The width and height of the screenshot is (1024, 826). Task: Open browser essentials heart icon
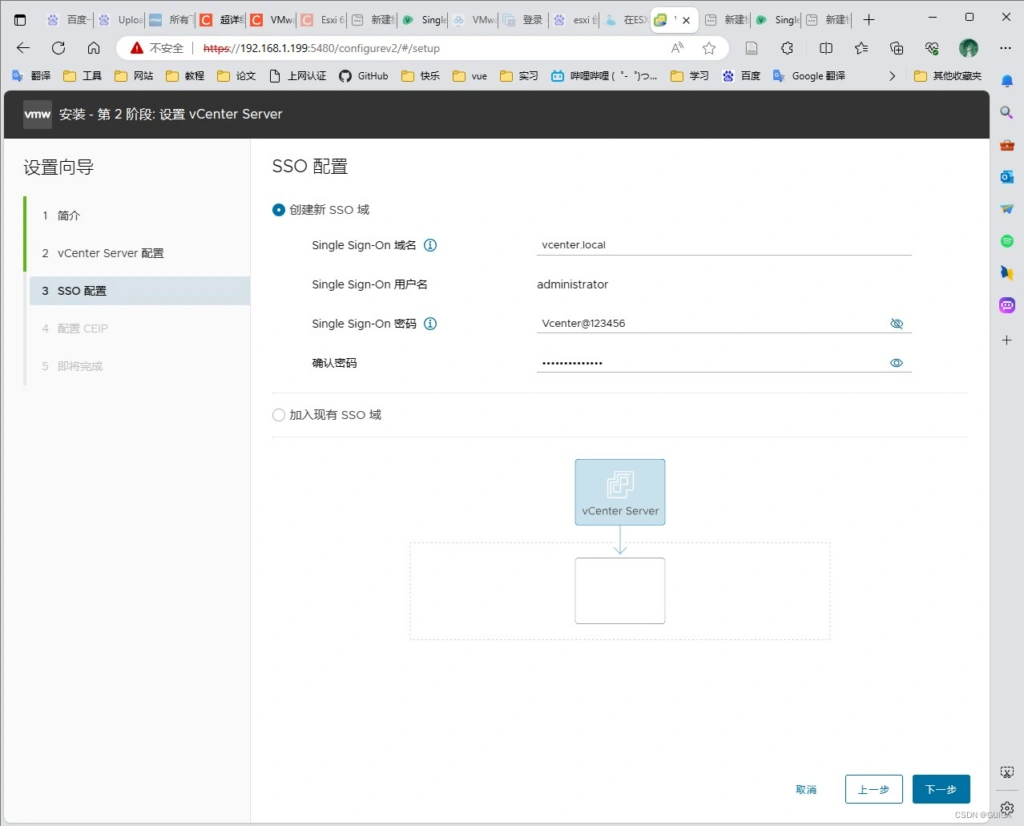click(931, 48)
